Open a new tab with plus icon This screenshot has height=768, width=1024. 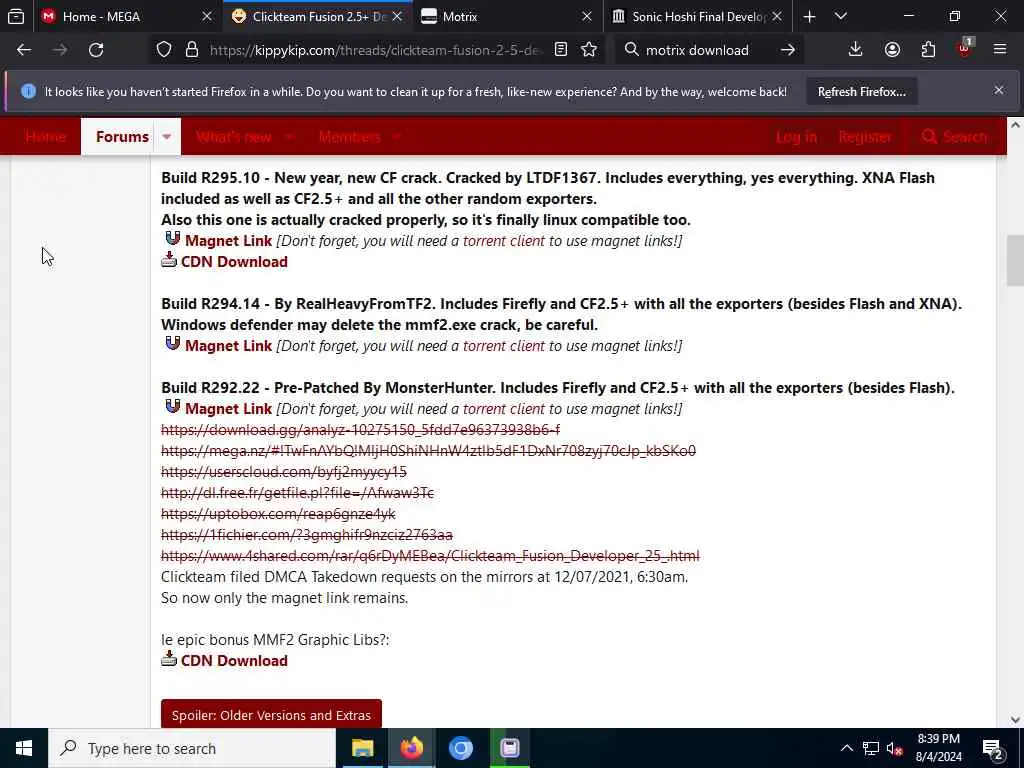(809, 16)
